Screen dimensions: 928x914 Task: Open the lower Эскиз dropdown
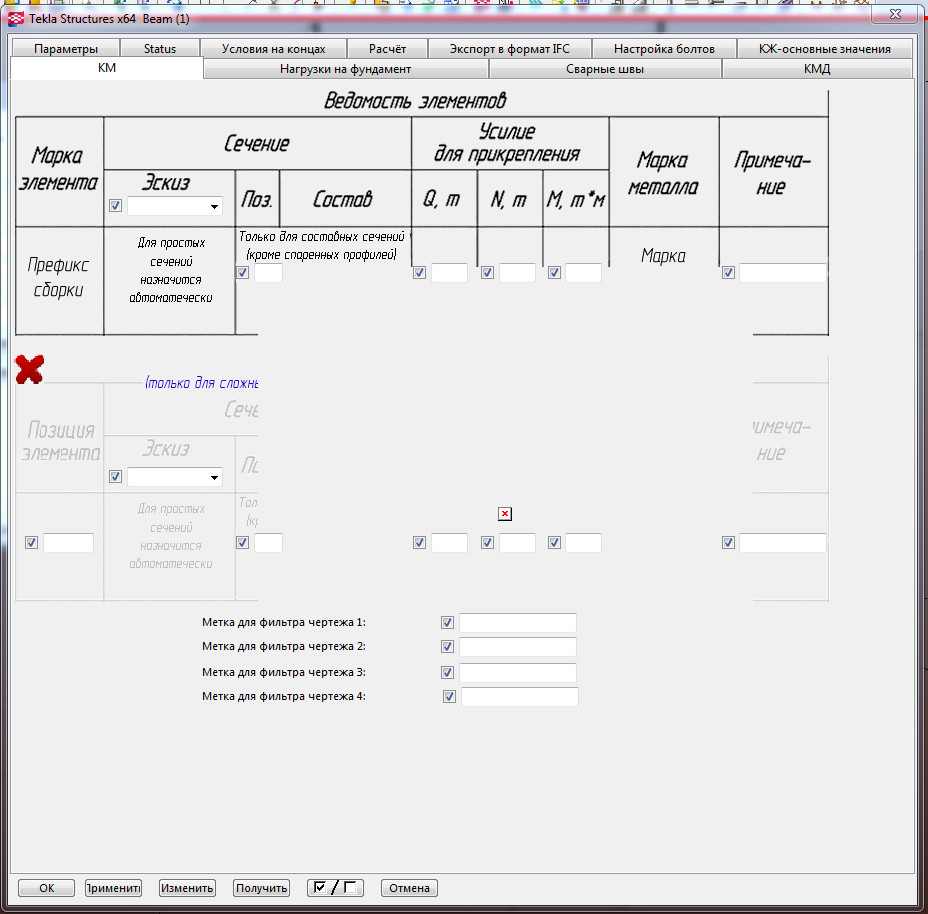point(175,477)
